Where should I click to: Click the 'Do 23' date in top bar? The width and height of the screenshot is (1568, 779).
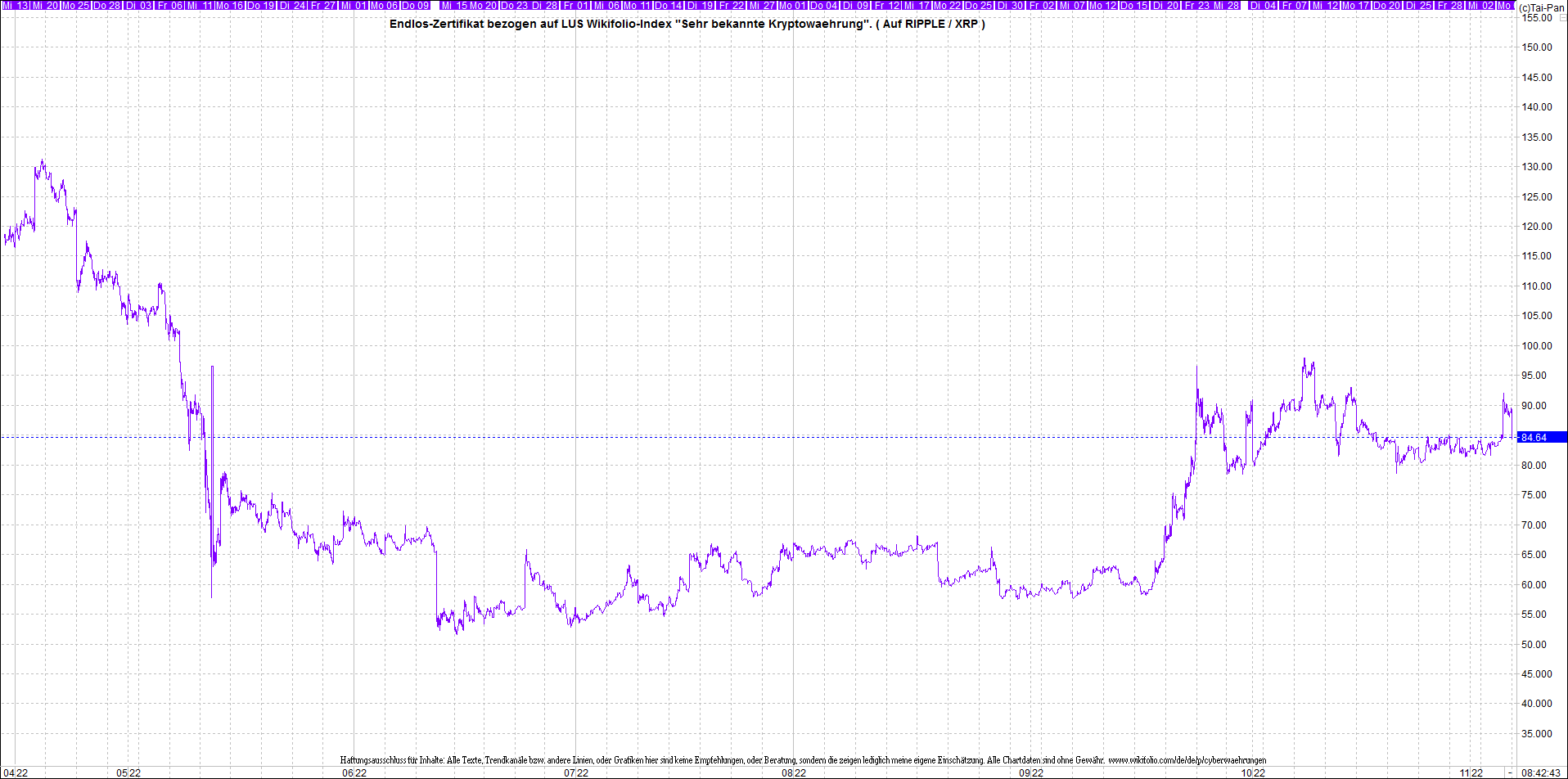[513, 6]
